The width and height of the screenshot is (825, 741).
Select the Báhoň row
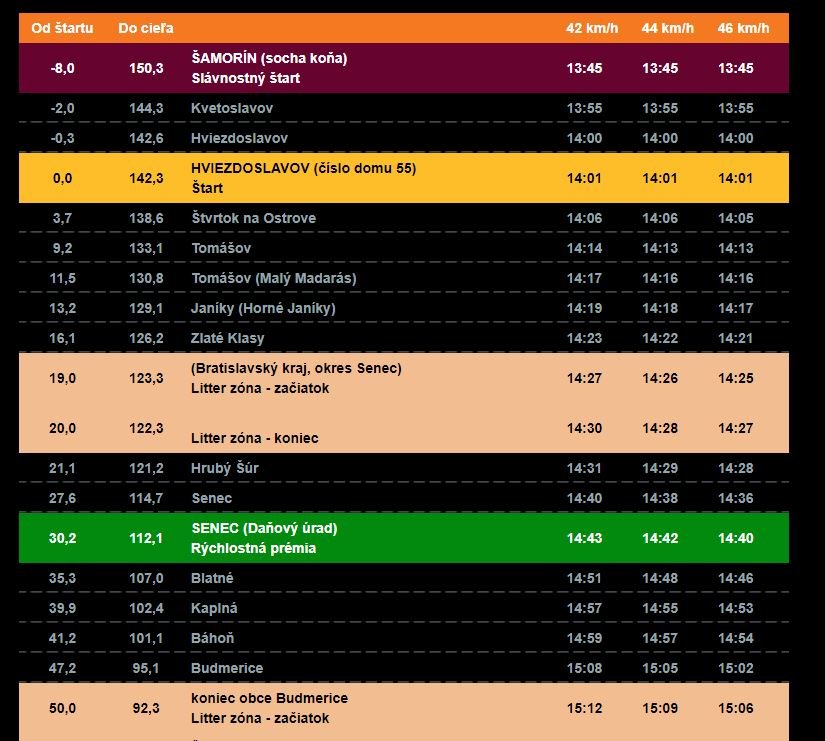tap(213, 638)
